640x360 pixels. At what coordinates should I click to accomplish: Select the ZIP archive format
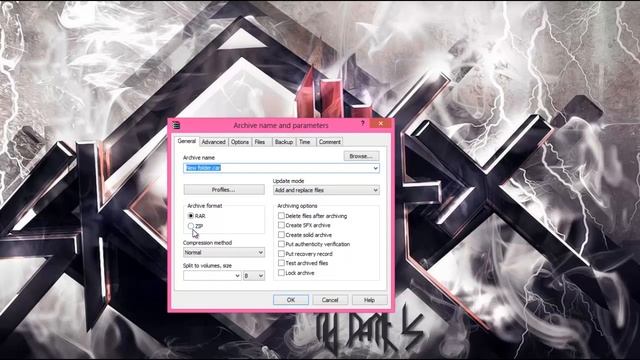click(x=191, y=226)
